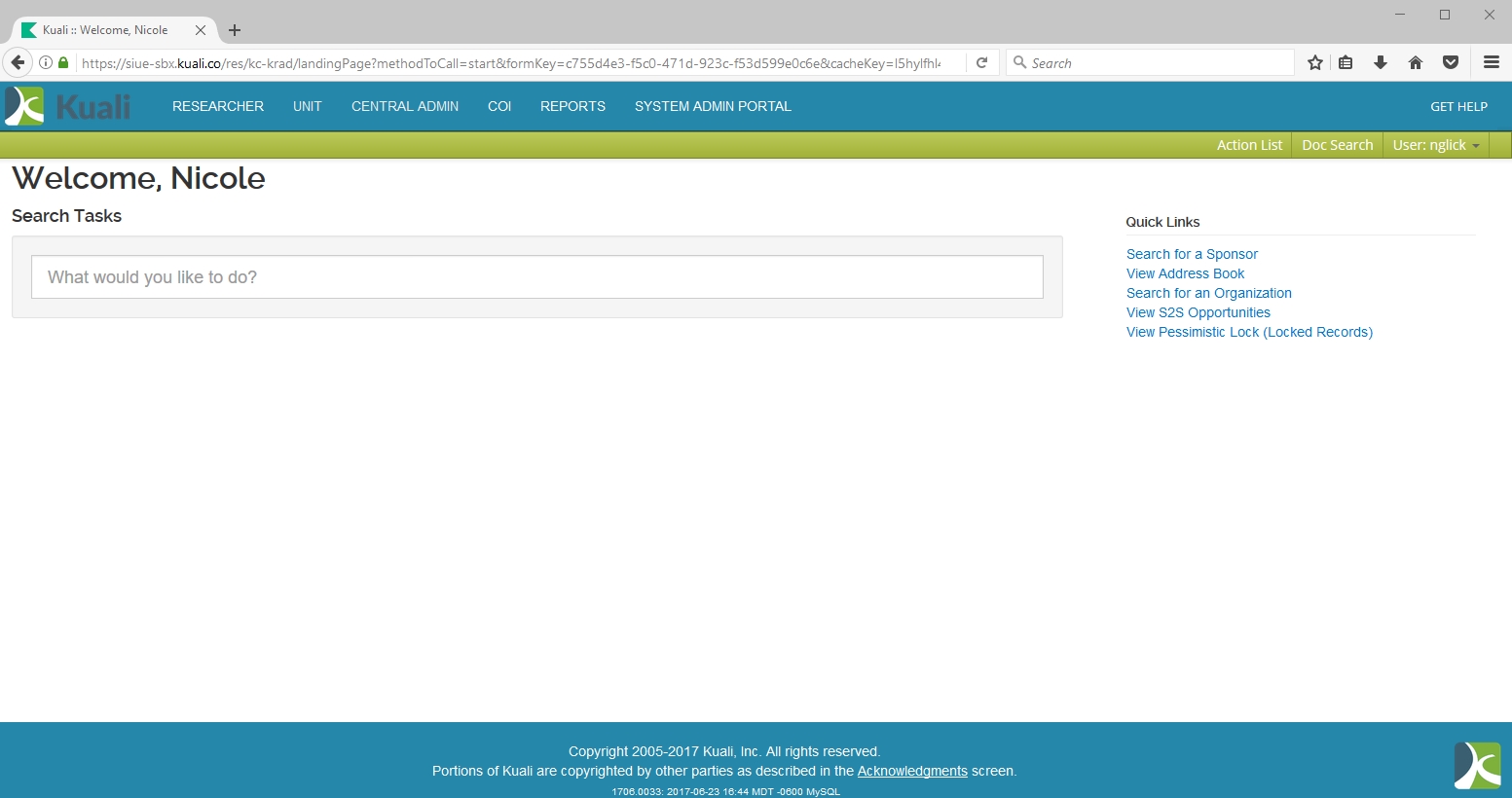
Task: Click the Acknowledgments footer link
Action: [x=912, y=771]
